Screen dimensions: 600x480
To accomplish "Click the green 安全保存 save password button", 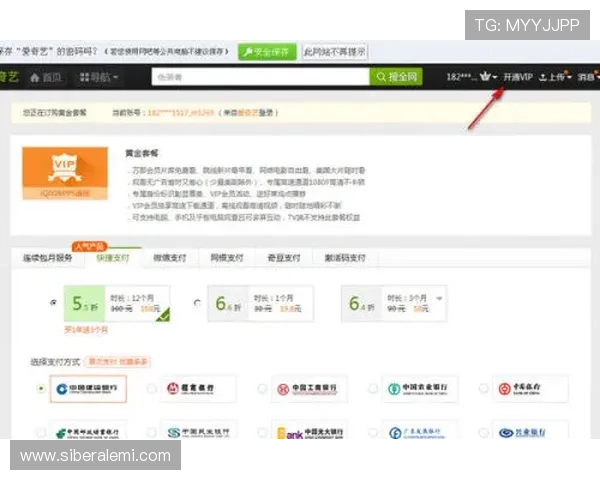I will [x=267, y=52].
